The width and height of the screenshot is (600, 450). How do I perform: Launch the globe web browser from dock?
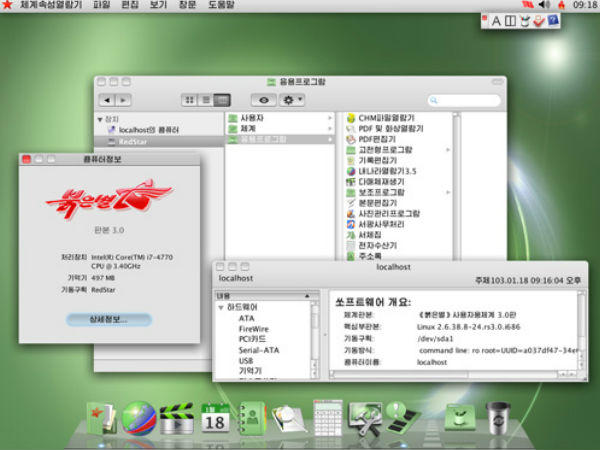click(x=138, y=417)
